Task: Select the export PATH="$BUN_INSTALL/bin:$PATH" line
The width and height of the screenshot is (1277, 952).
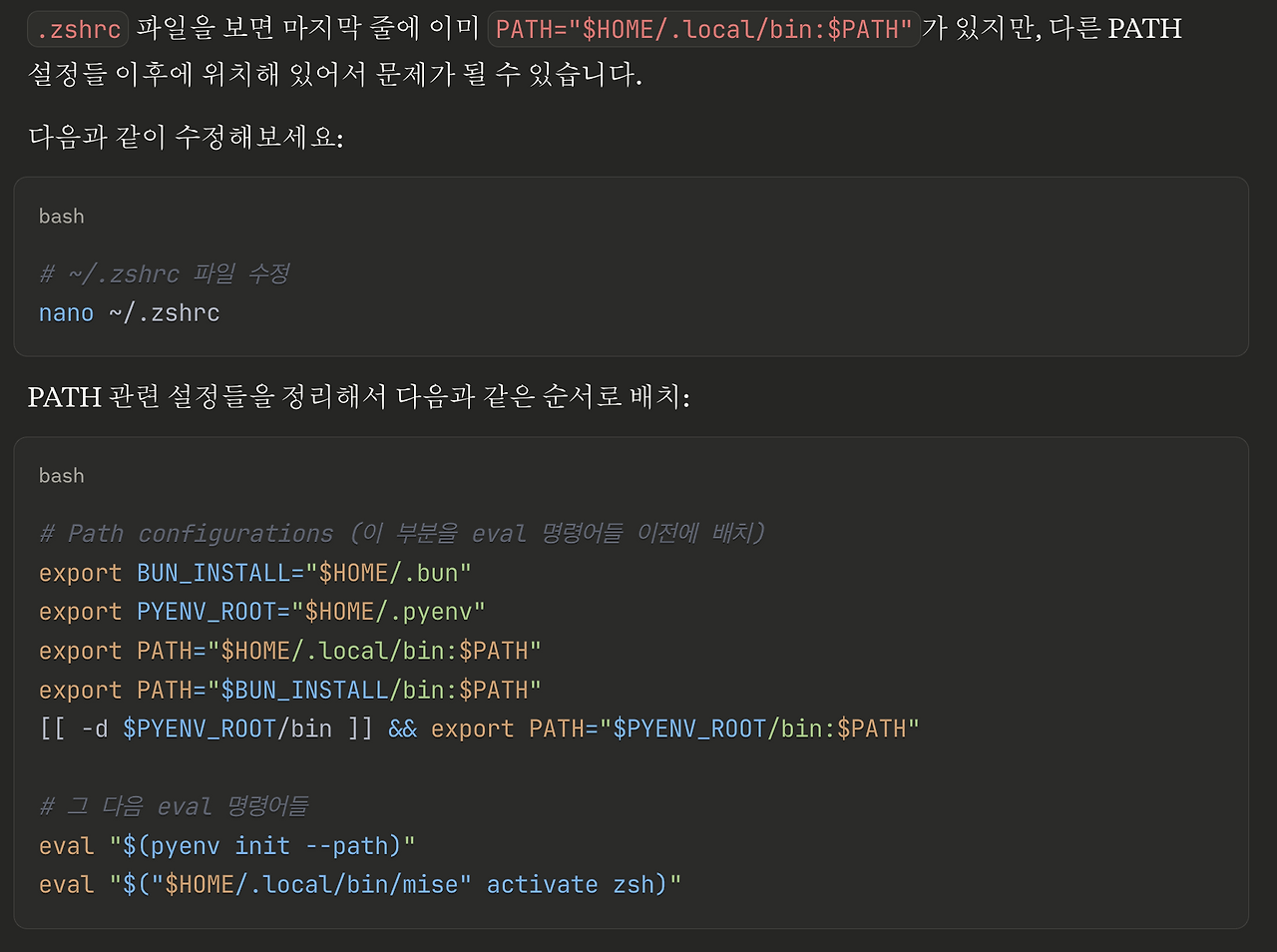Action: tap(289, 689)
